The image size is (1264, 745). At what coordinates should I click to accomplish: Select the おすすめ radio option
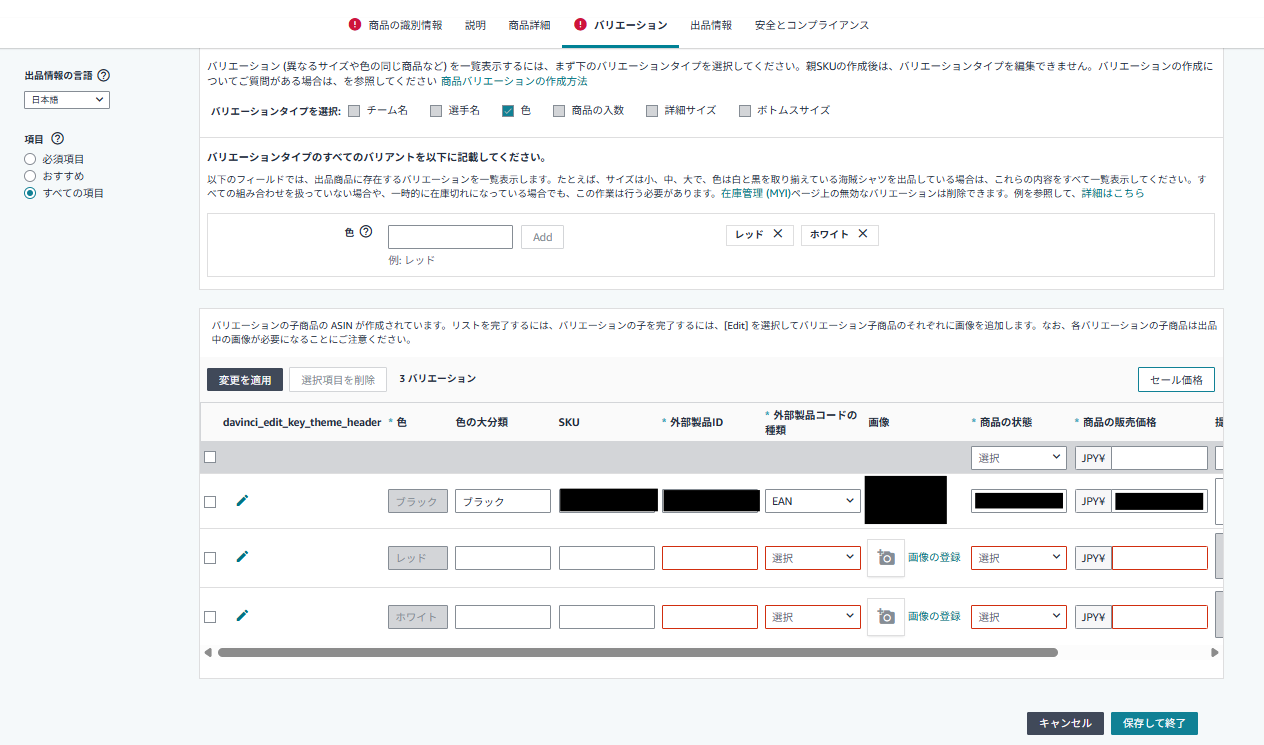pos(30,176)
